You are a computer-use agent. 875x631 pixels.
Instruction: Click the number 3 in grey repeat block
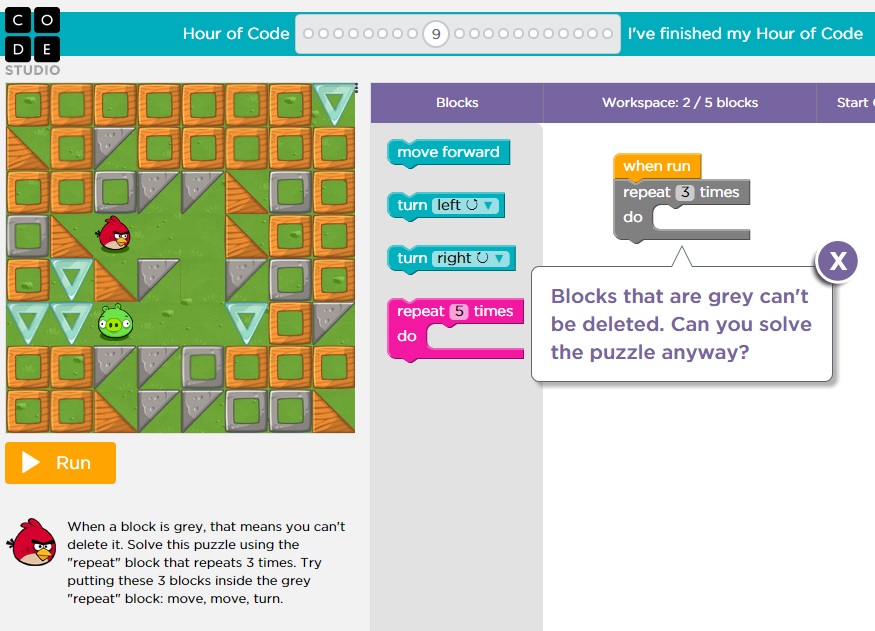click(x=685, y=192)
